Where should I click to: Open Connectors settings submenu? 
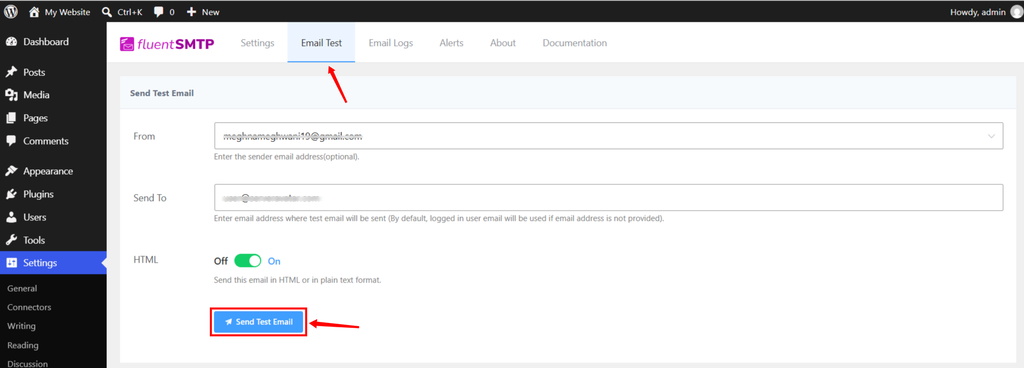pyautogui.click(x=29, y=307)
